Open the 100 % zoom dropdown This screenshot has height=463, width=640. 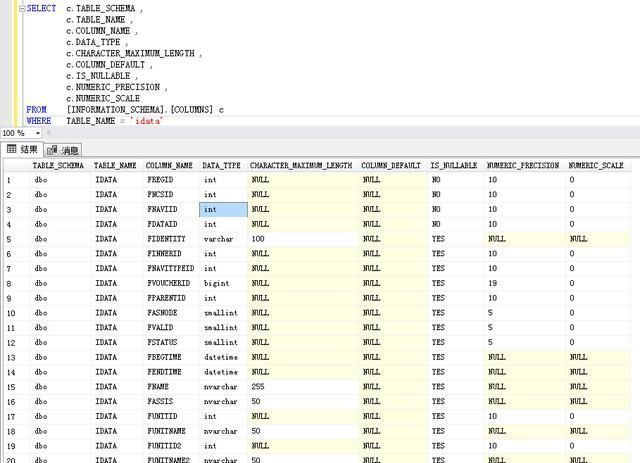pos(38,133)
